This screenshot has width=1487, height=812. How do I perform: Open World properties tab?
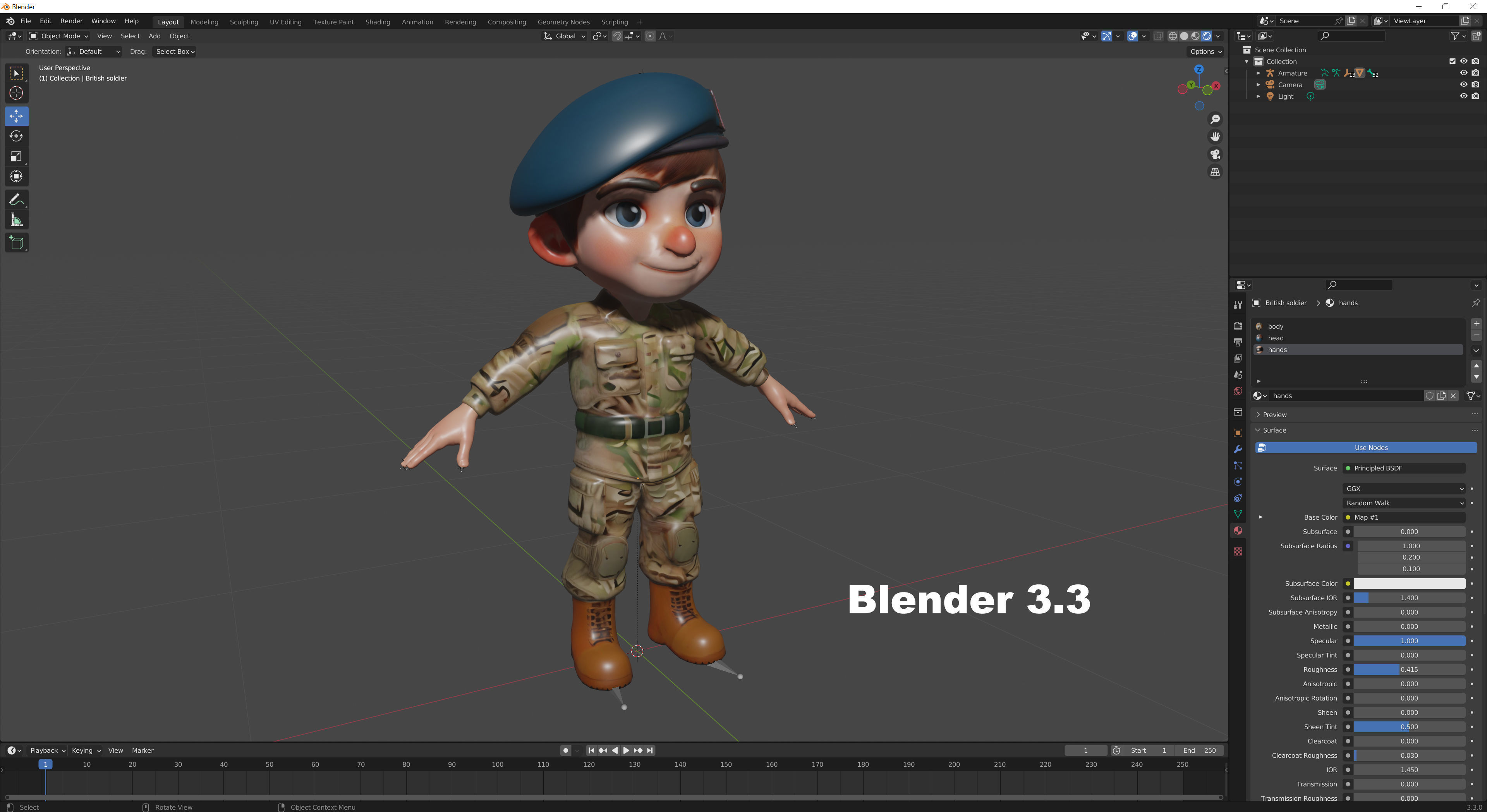click(x=1238, y=391)
